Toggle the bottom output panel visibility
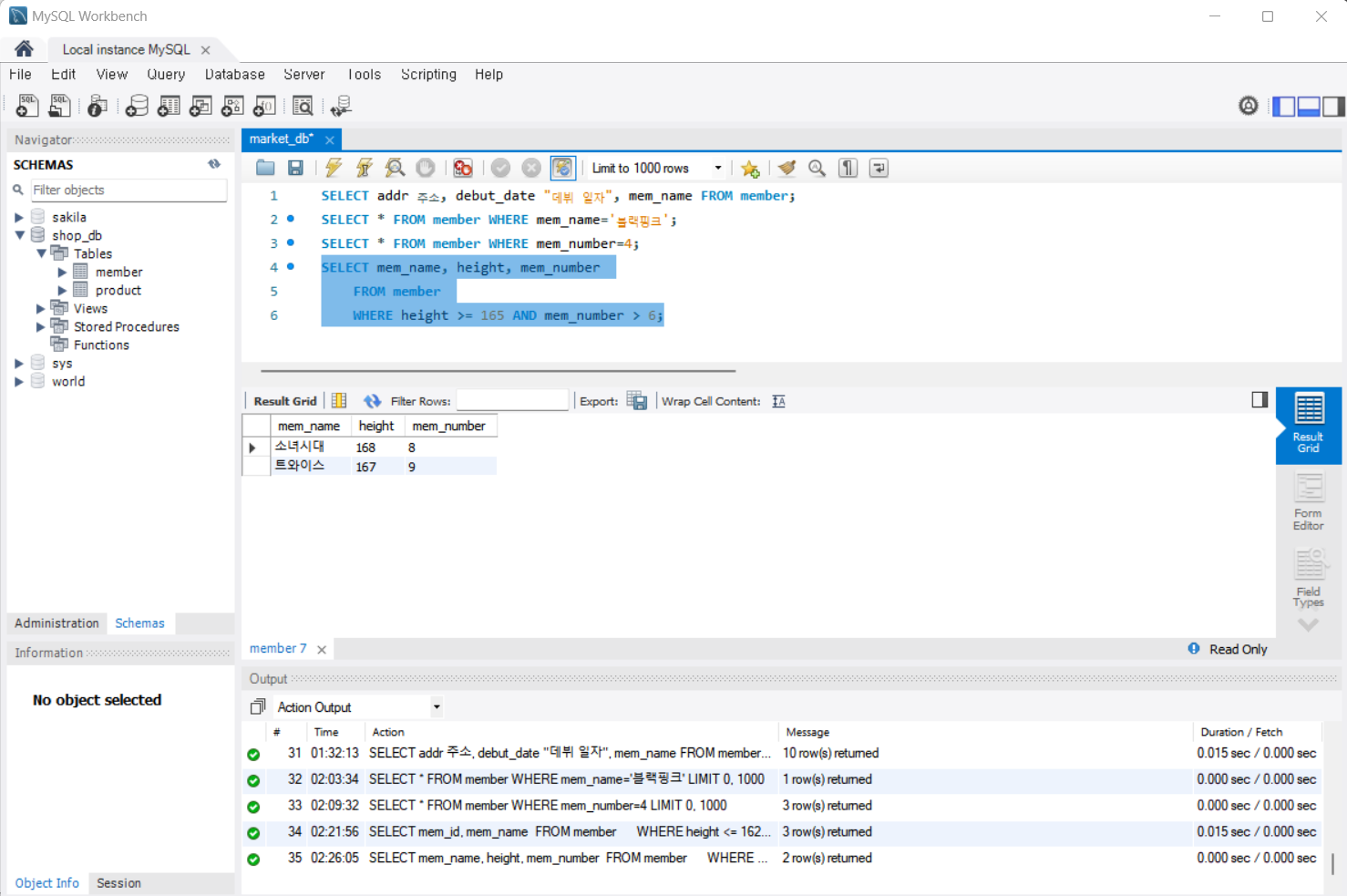 click(1309, 107)
